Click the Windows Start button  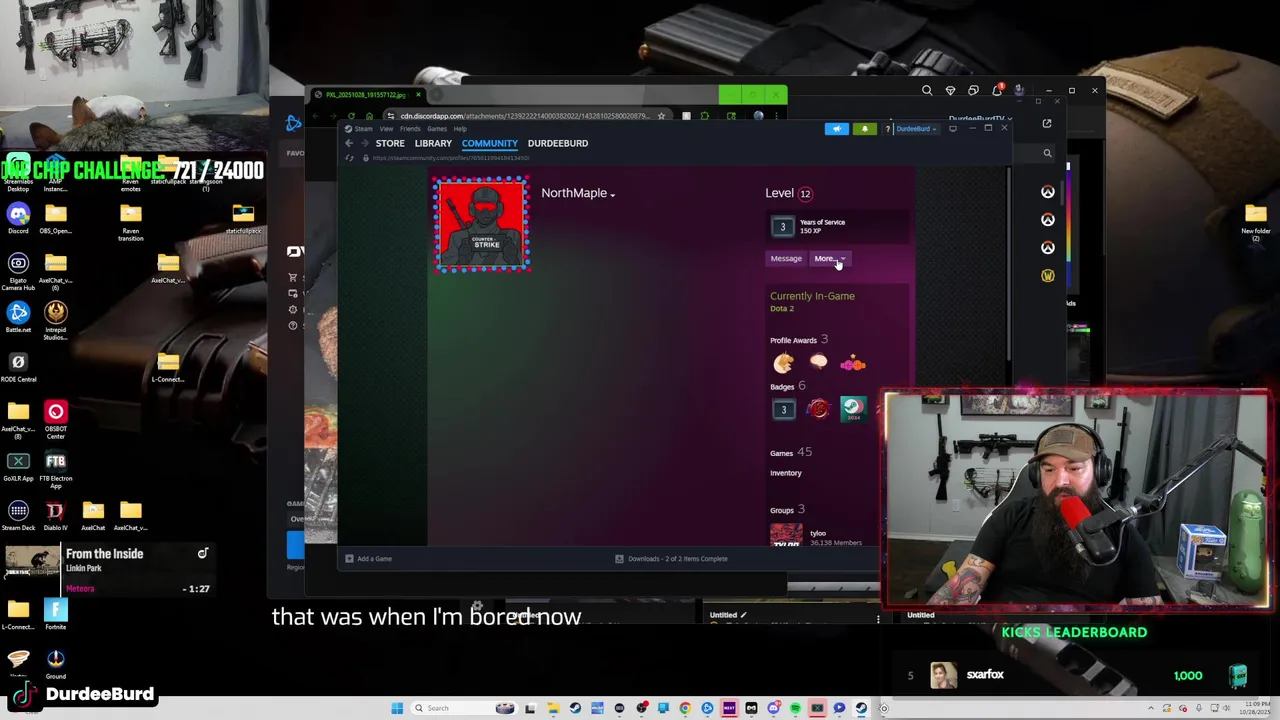(397, 708)
